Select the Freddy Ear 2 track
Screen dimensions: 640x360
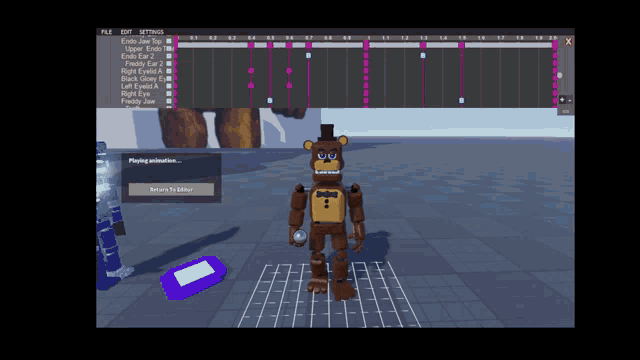pyautogui.click(x=144, y=64)
